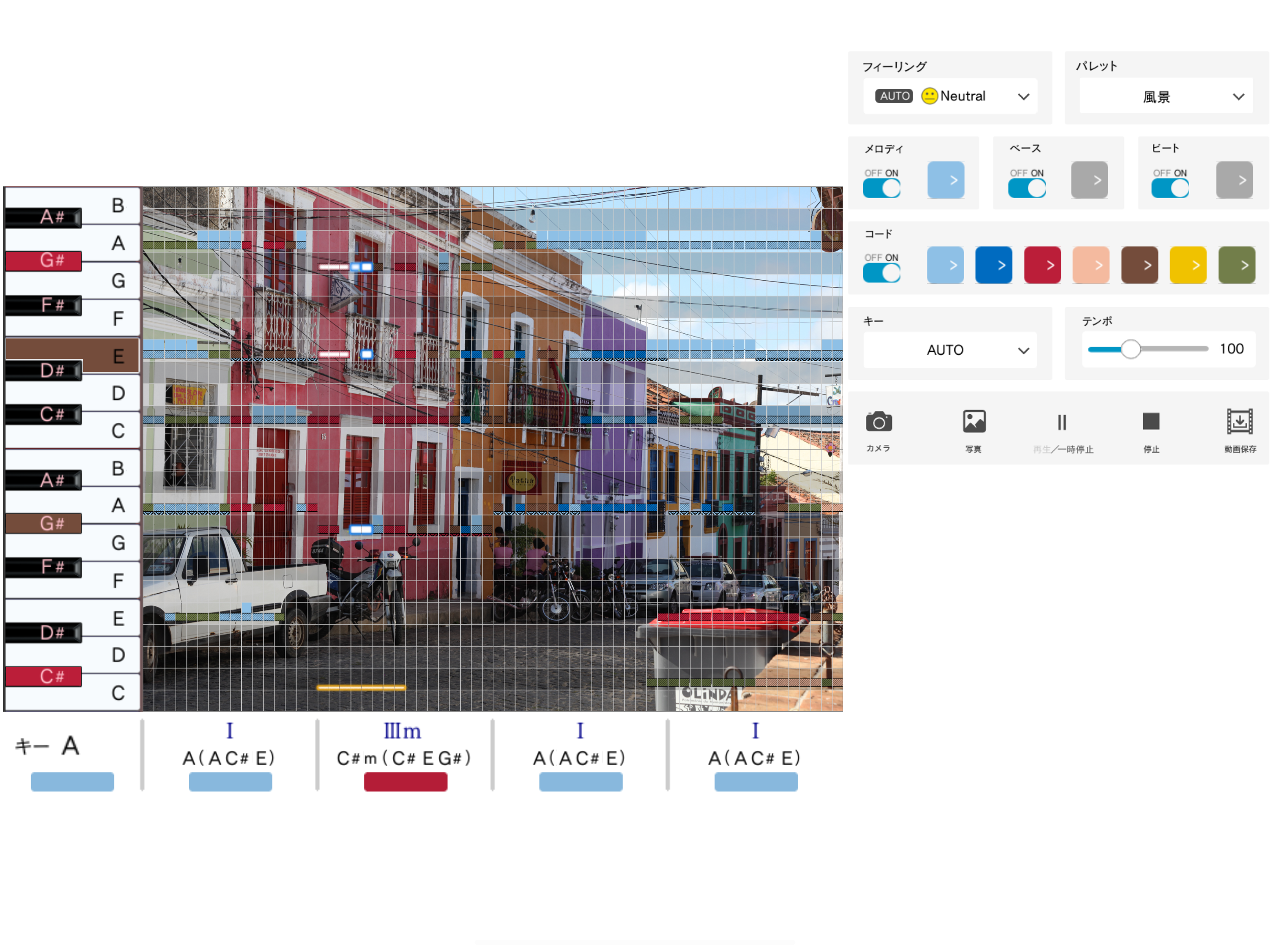Select the brown chord swatch
The height and width of the screenshot is (952, 1270).
pos(1140,265)
